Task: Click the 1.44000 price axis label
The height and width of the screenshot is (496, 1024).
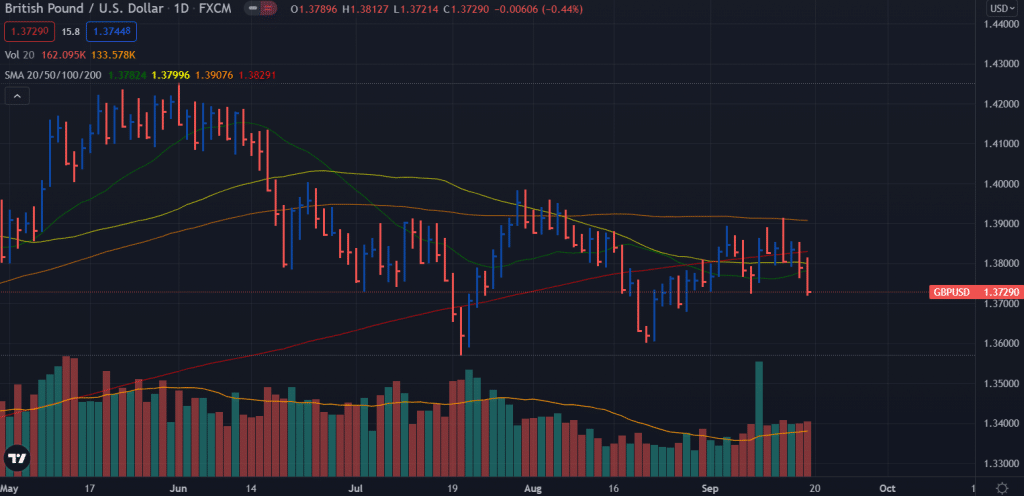Action: (x=1002, y=24)
